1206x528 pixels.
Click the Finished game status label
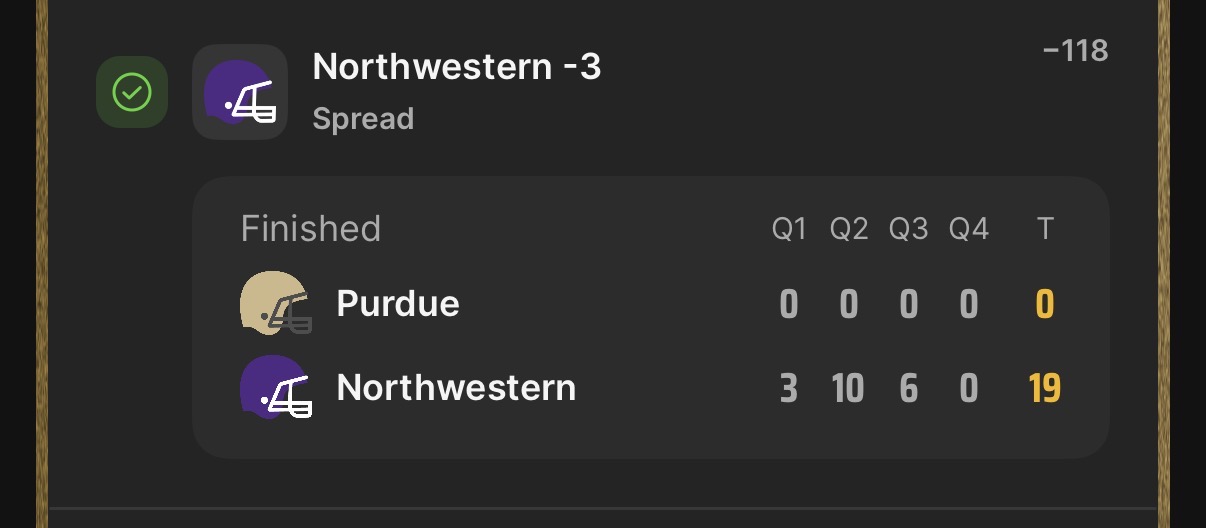tap(311, 229)
